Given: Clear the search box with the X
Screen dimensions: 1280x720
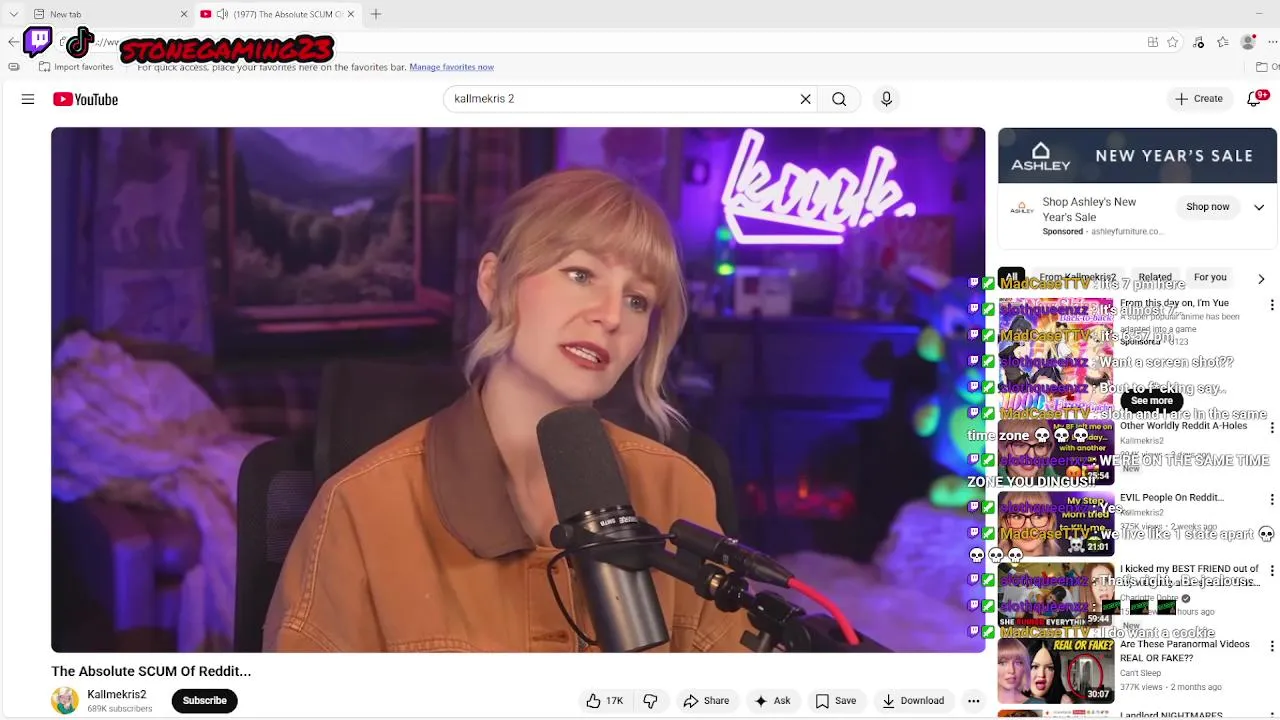Looking at the screenshot, I should (805, 99).
